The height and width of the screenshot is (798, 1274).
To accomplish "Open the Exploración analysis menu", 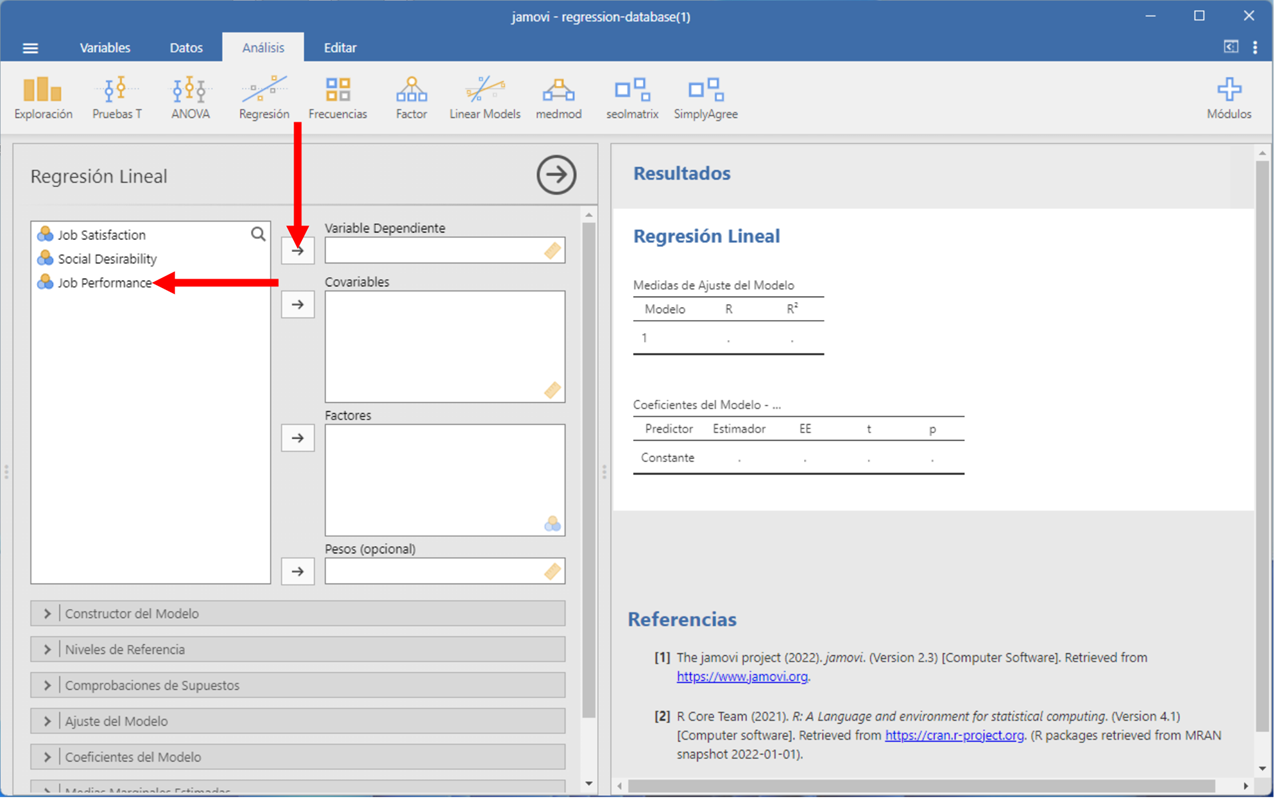I will pos(43,98).
